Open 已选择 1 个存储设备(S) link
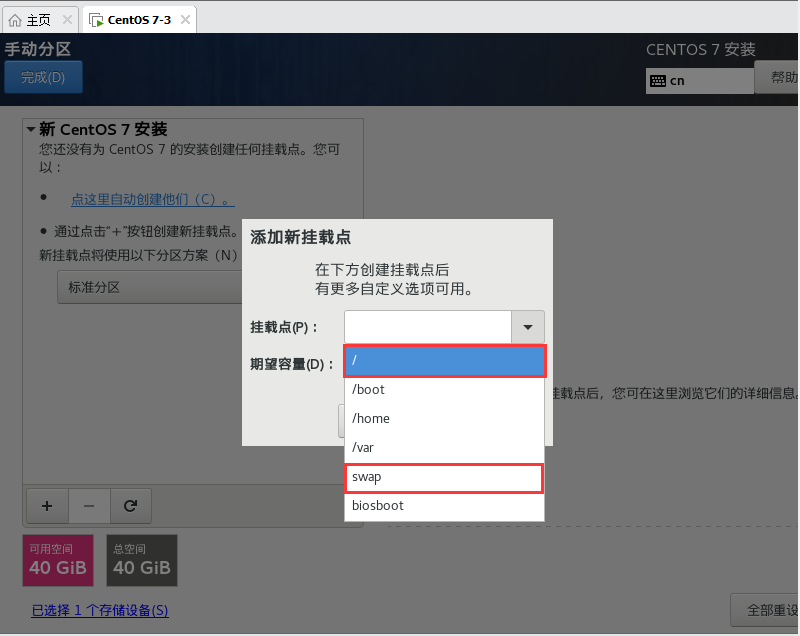Viewport: 800px width, 636px height. (x=100, y=610)
